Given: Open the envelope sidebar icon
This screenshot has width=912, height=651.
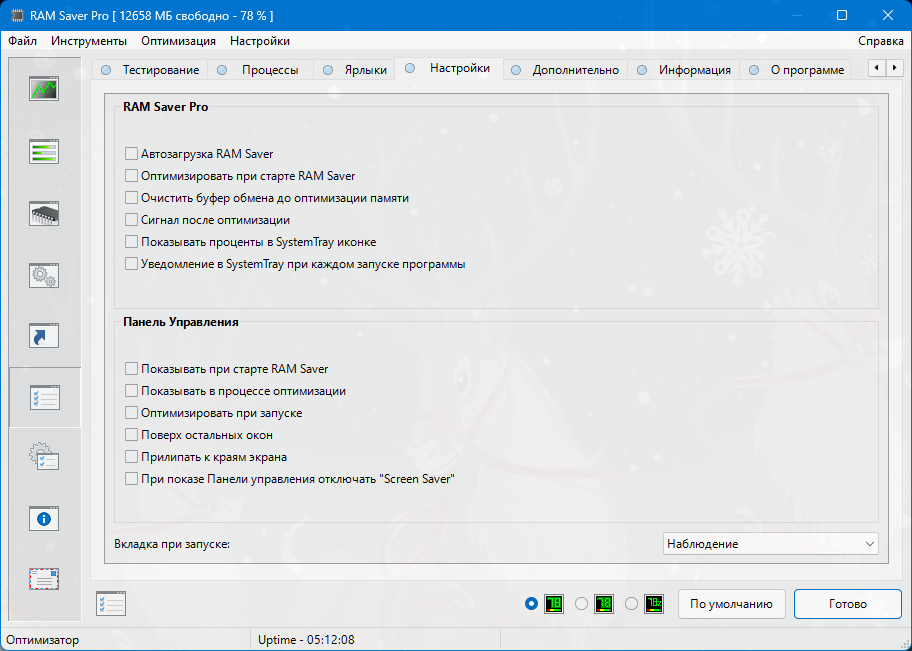Looking at the screenshot, I should [44, 579].
